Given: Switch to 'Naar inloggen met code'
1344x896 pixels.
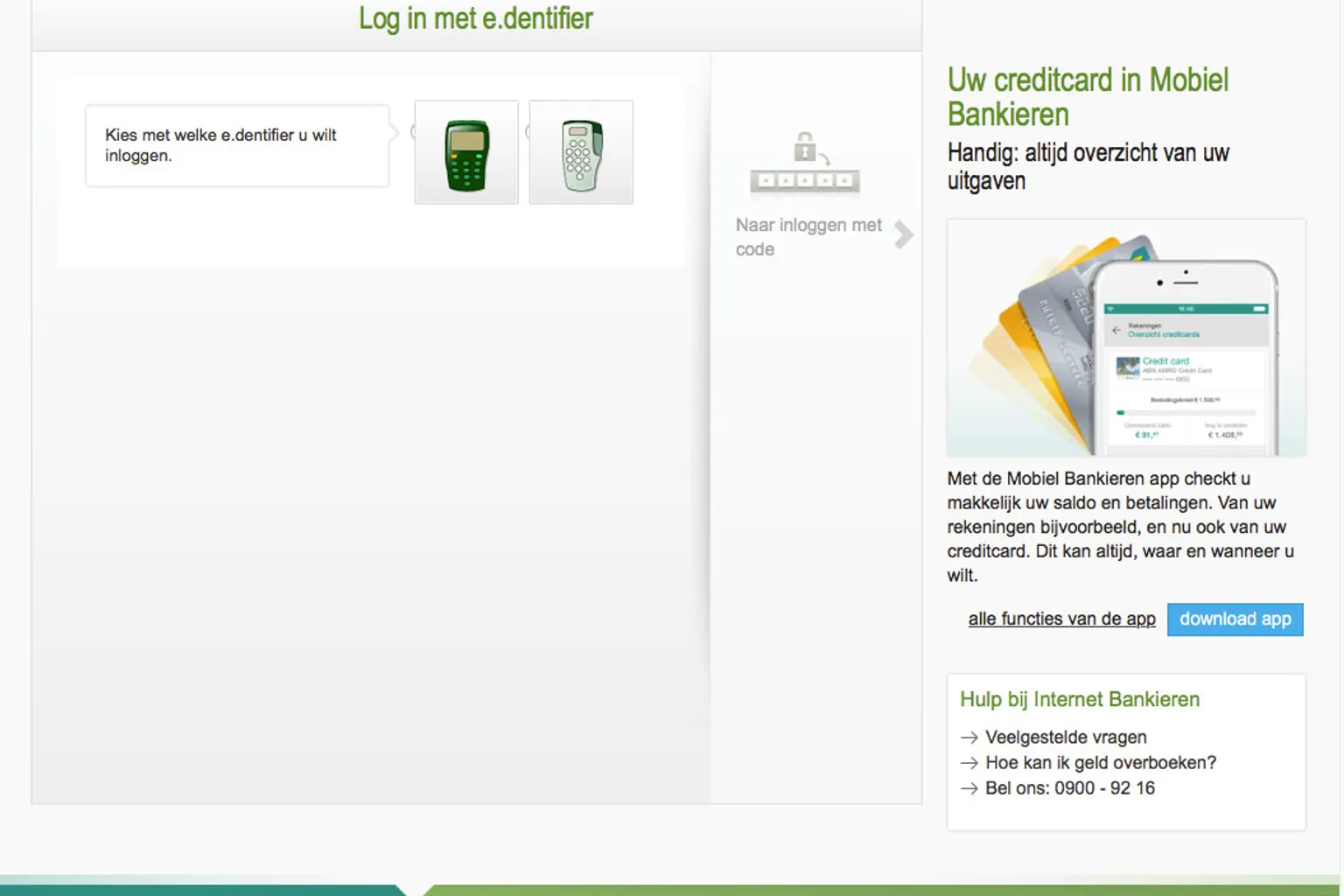Looking at the screenshot, I should pos(808,236).
